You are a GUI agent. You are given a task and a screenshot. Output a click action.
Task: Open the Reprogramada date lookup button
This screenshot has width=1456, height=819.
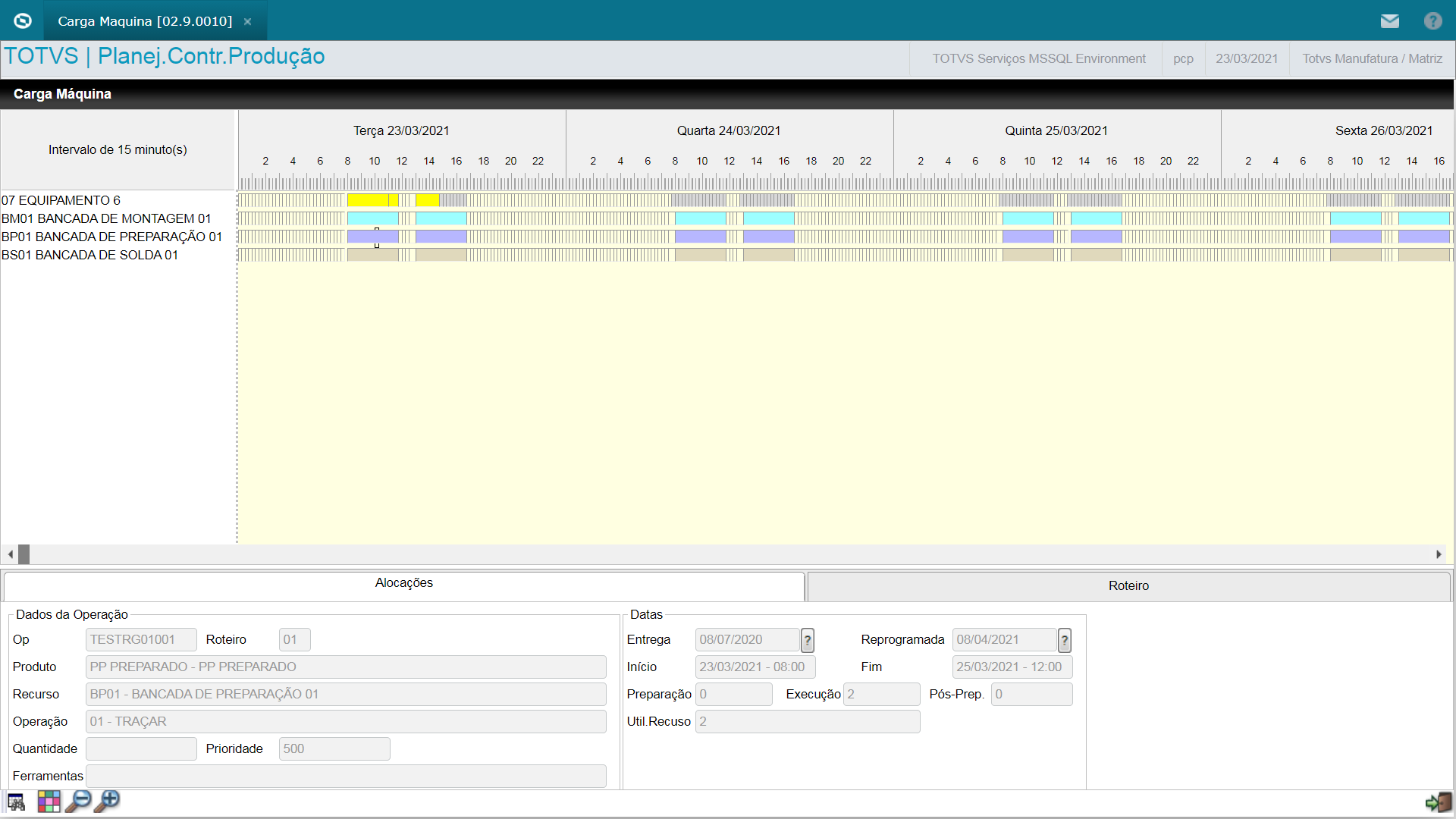[x=1065, y=640]
